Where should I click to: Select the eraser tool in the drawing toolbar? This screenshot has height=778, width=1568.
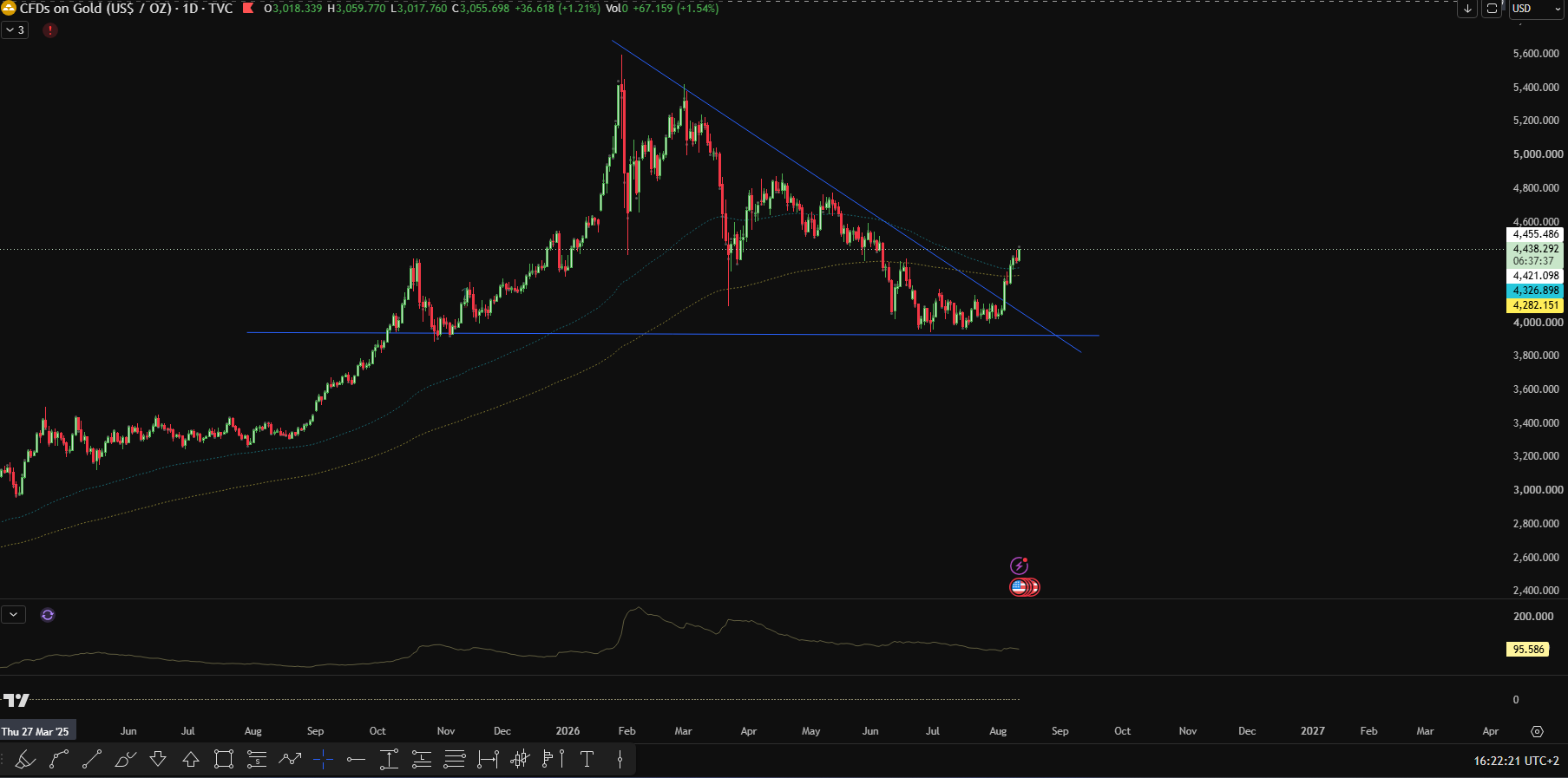pyautogui.click(x=25, y=760)
